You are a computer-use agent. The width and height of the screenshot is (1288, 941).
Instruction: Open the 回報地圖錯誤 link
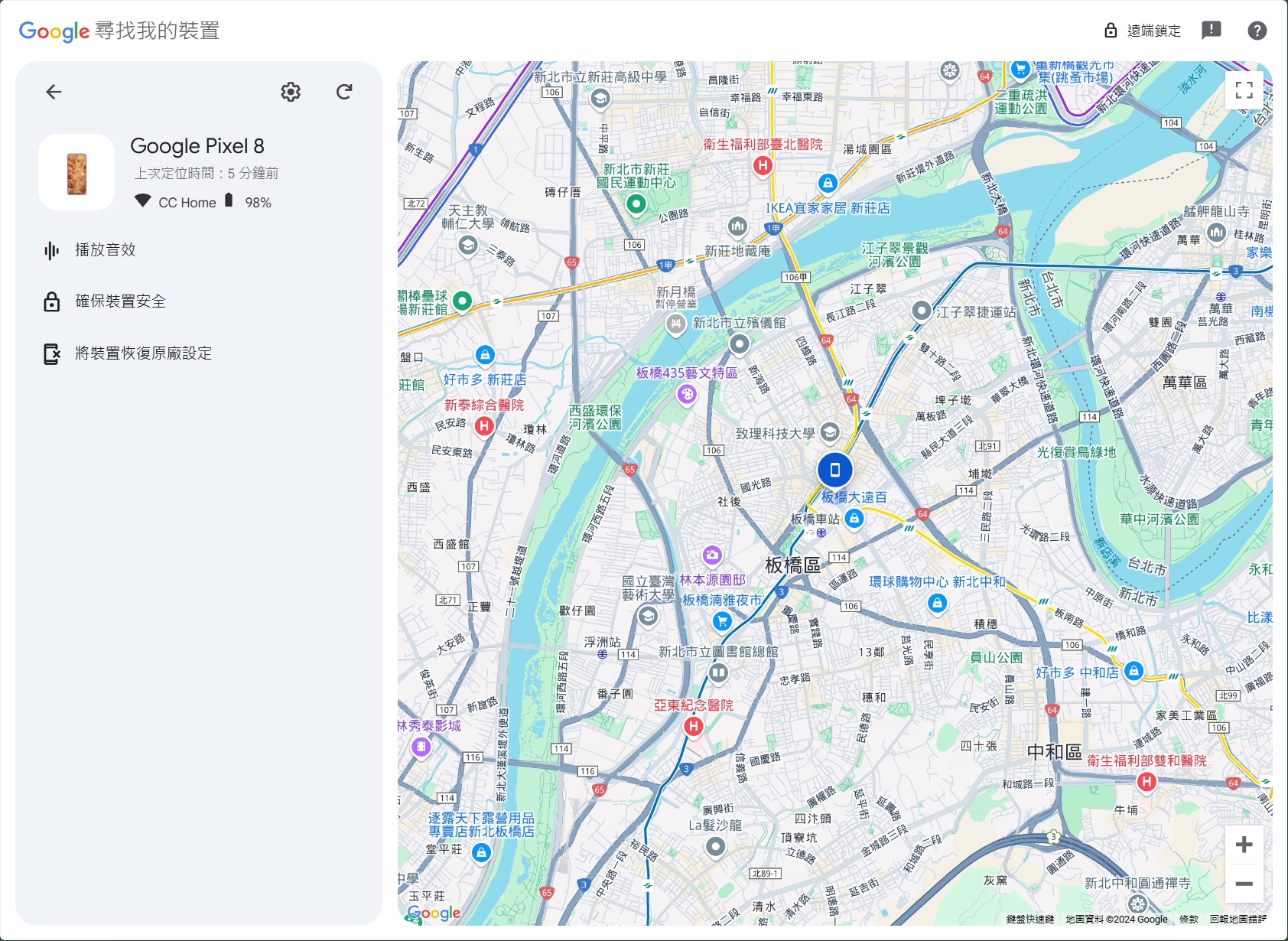click(1238, 920)
